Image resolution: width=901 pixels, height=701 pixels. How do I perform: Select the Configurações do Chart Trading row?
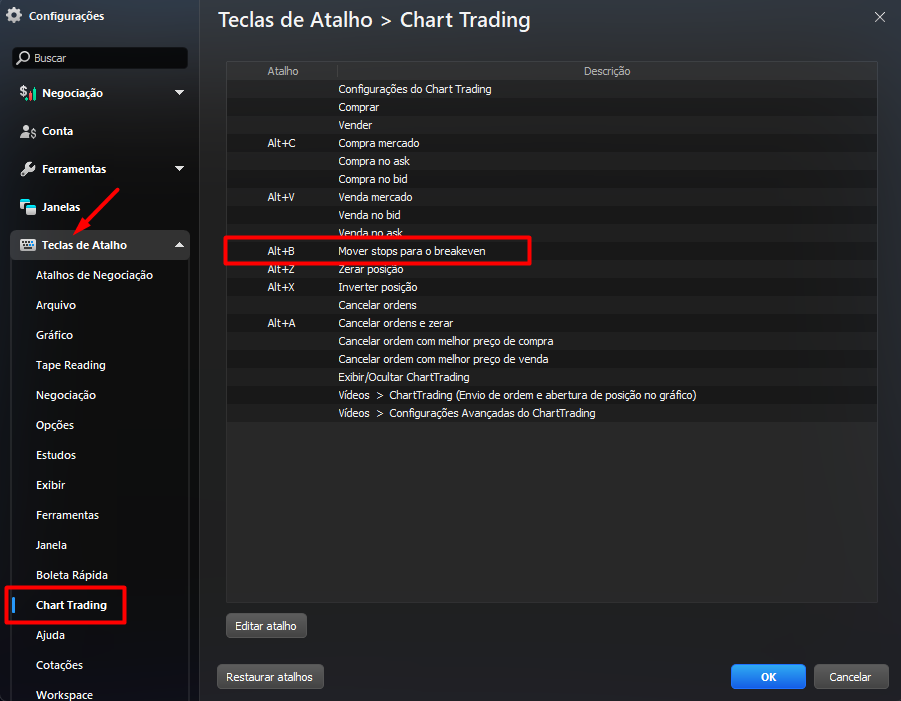552,89
